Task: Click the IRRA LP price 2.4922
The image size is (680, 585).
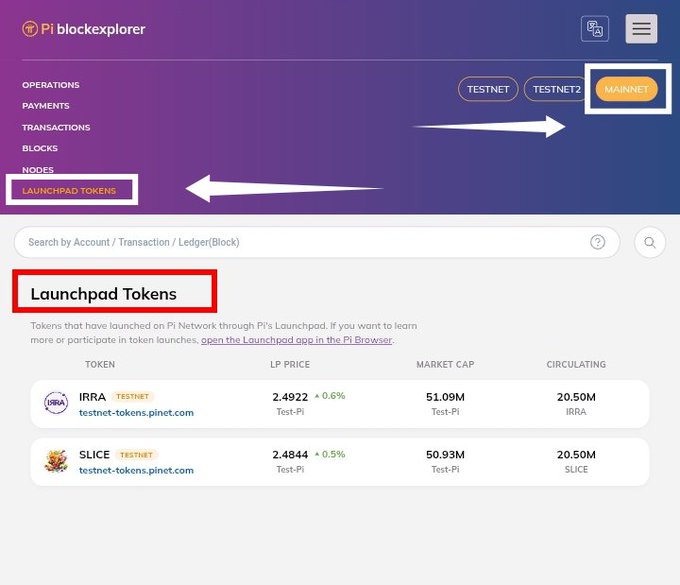Action: pos(290,397)
